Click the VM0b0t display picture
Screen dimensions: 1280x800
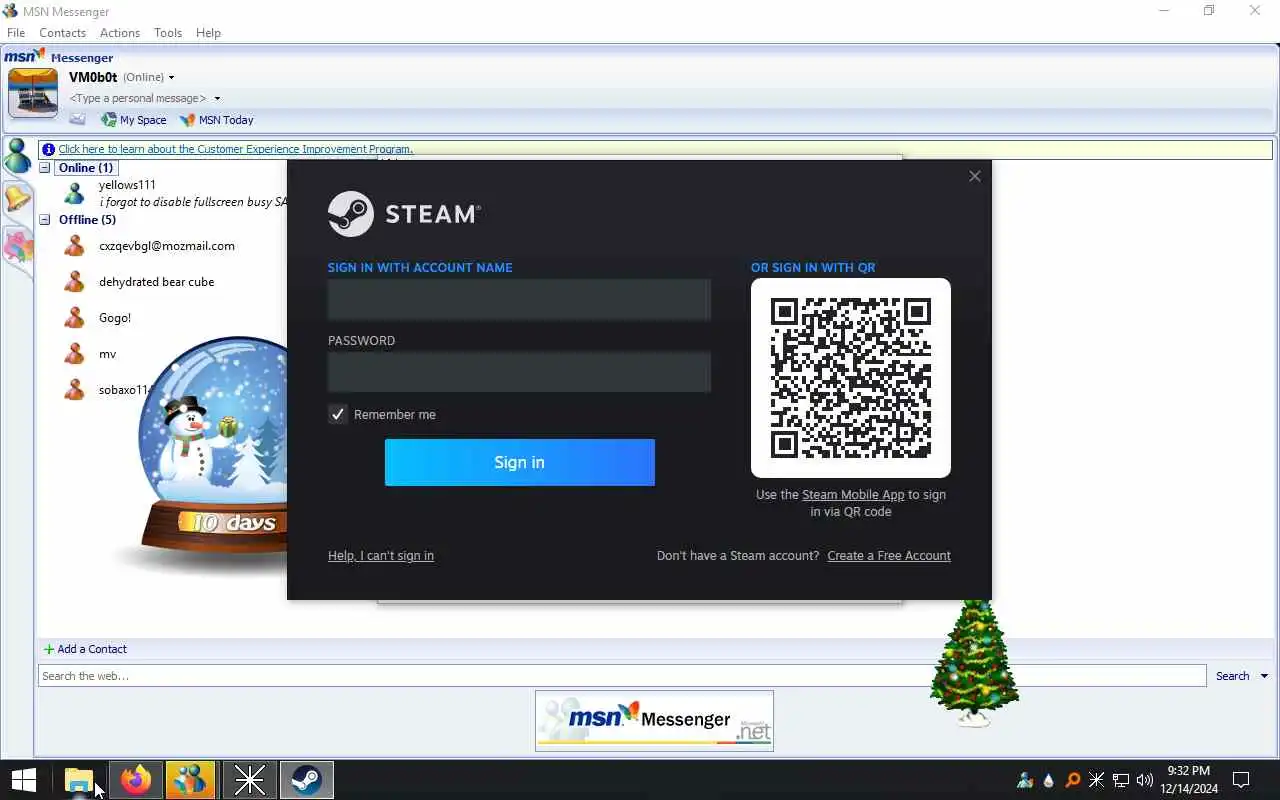[x=33, y=93]
